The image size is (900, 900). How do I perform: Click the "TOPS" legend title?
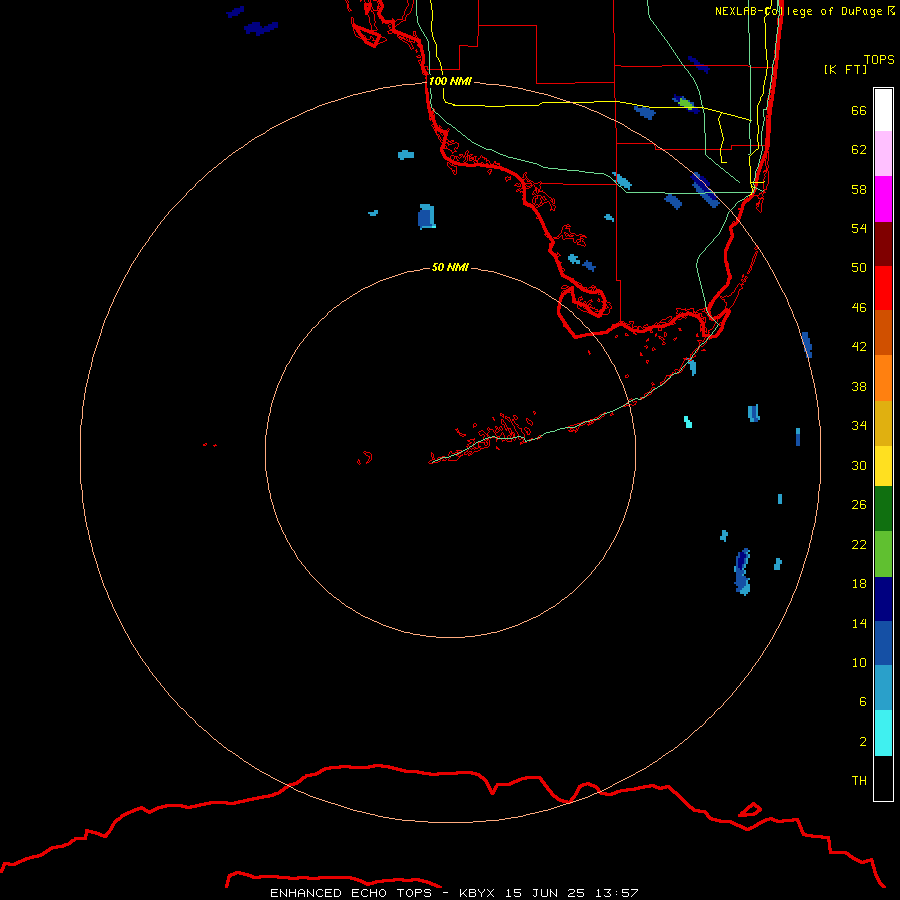(x=879, y=60)
